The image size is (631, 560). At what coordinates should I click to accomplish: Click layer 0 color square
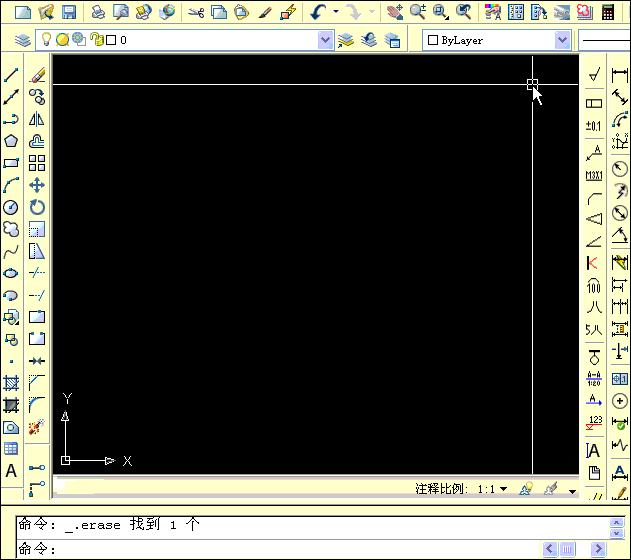111,40
